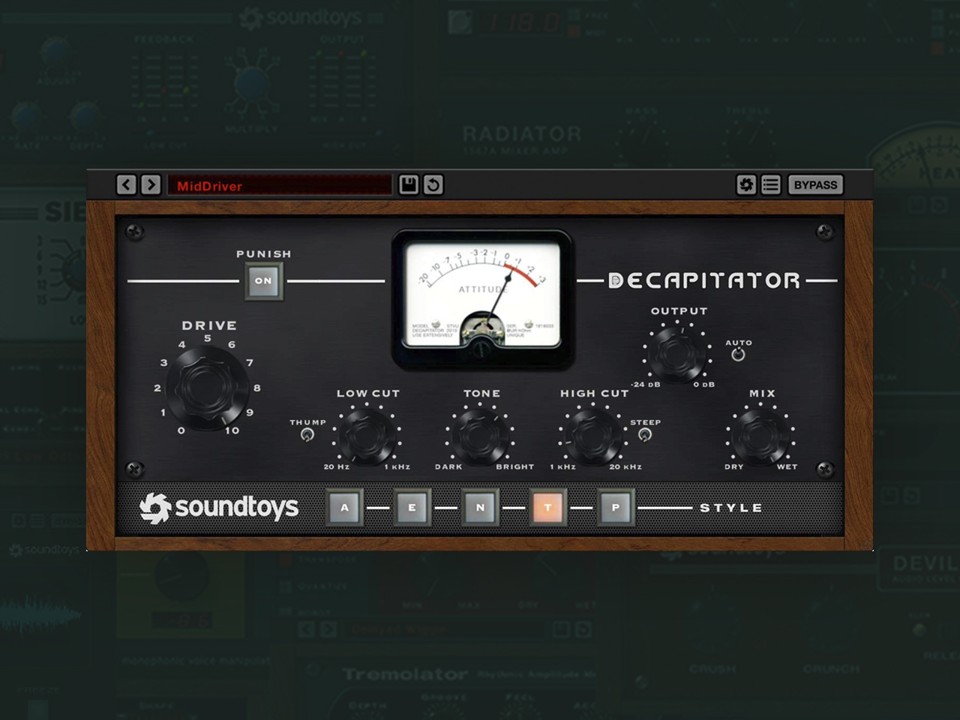Open Decapitator settings gear
The image size is (960, 720).
(746, 184)
